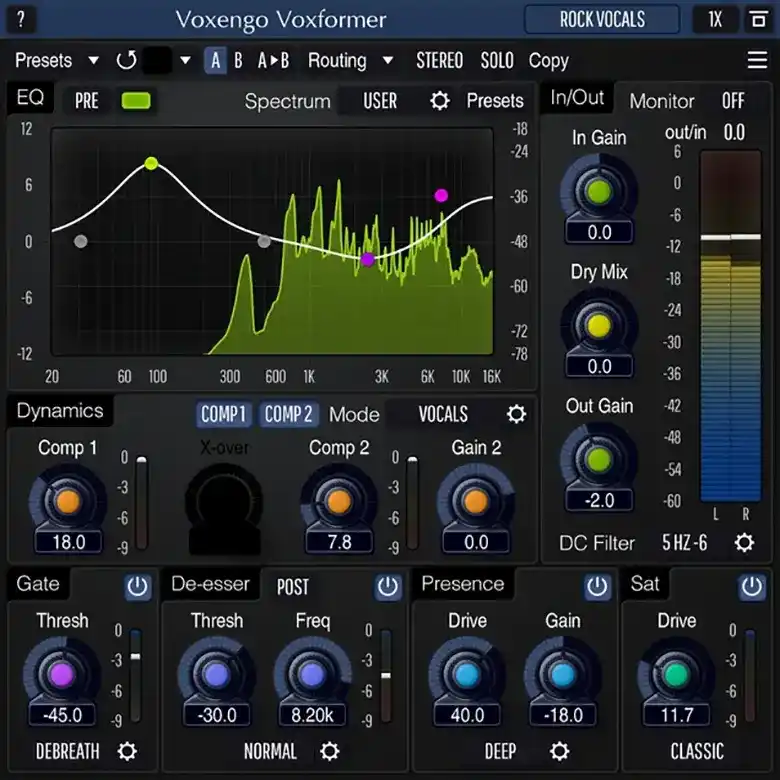Open Spectrum USER mode selector
Image resolution: width=780 pixels, height=780 pixels.
[x=380, y=100]
